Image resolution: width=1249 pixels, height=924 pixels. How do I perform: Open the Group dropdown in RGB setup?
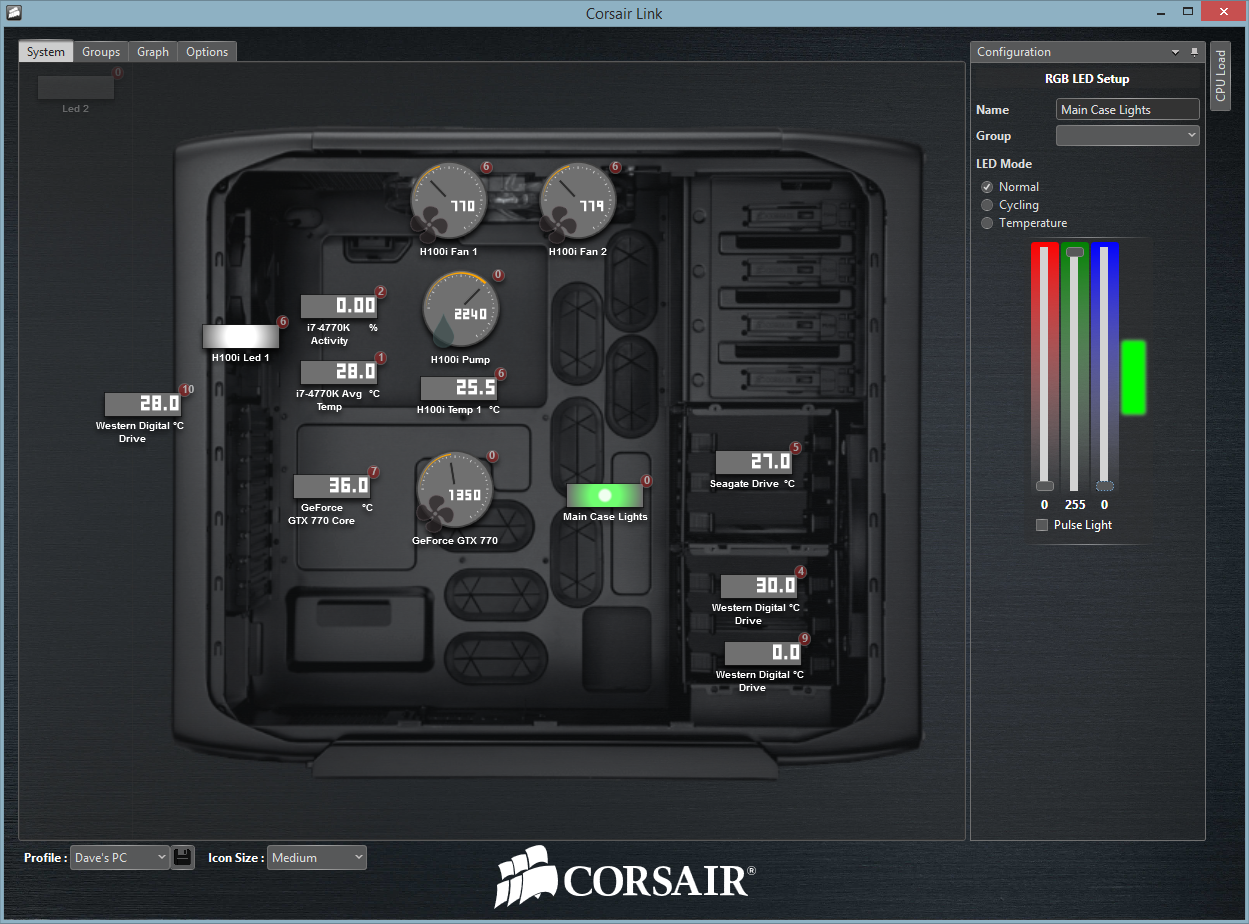(1127, 135)
